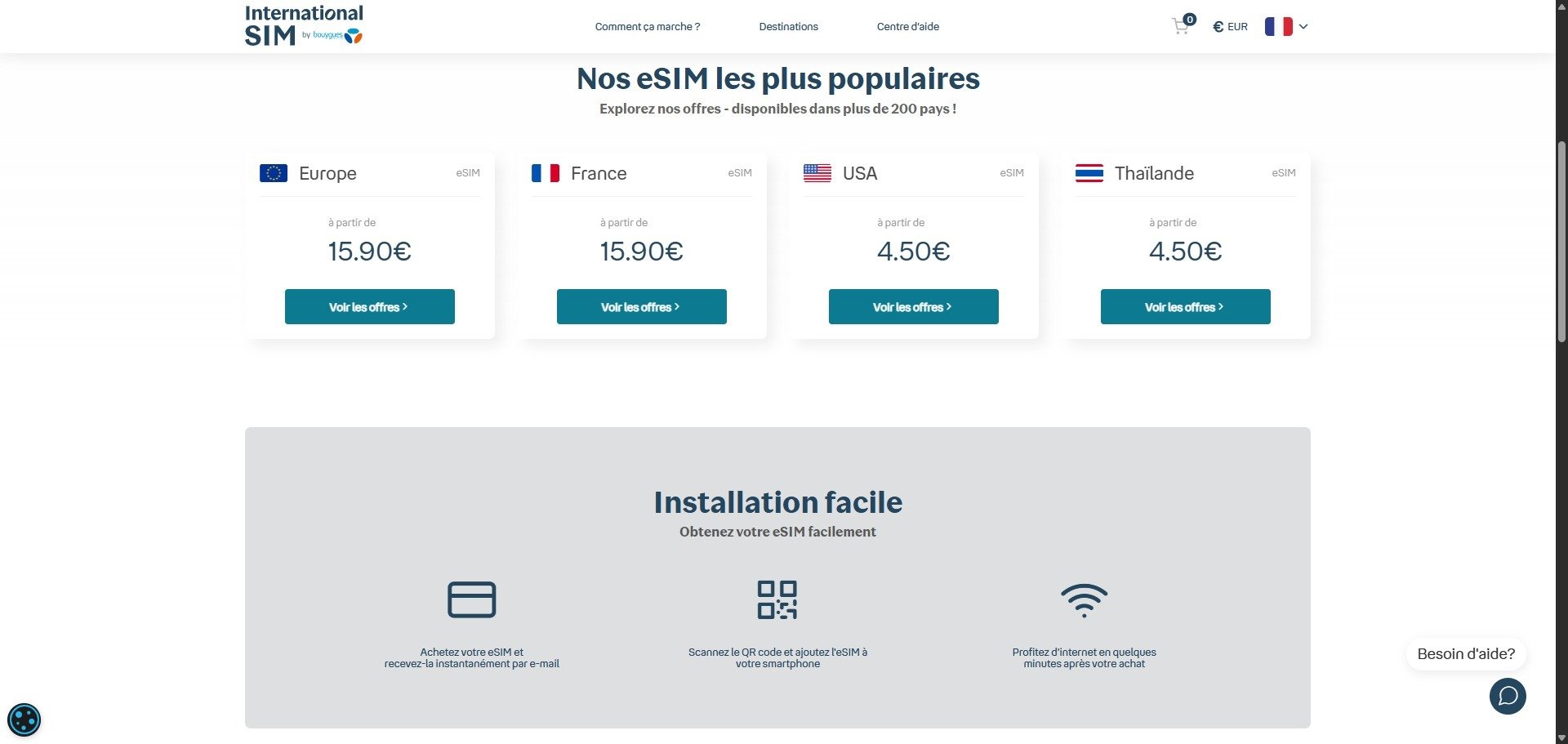Open the Centre d'aide page
The height and width of the screenshot is (744, 1568).
[x=907, y=26]
